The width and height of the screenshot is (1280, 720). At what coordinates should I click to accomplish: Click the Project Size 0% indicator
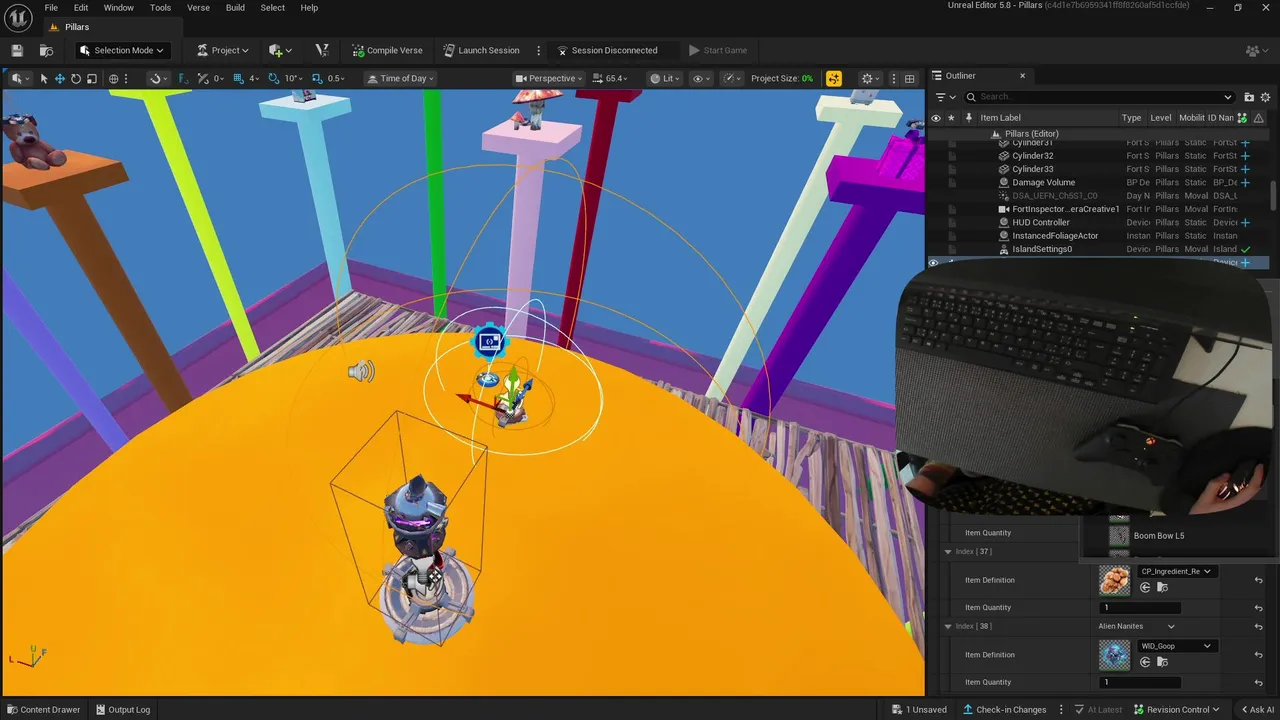click(782, 78)
